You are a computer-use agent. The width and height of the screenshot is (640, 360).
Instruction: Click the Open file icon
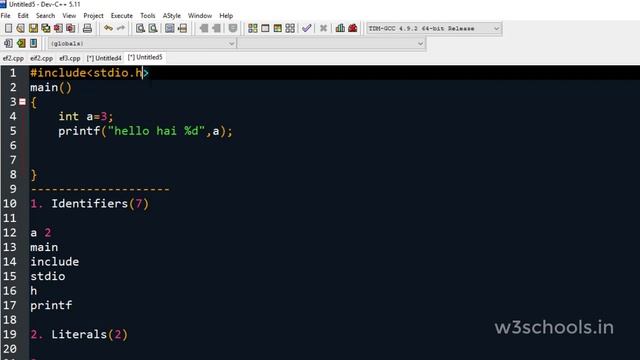(20, 28)
